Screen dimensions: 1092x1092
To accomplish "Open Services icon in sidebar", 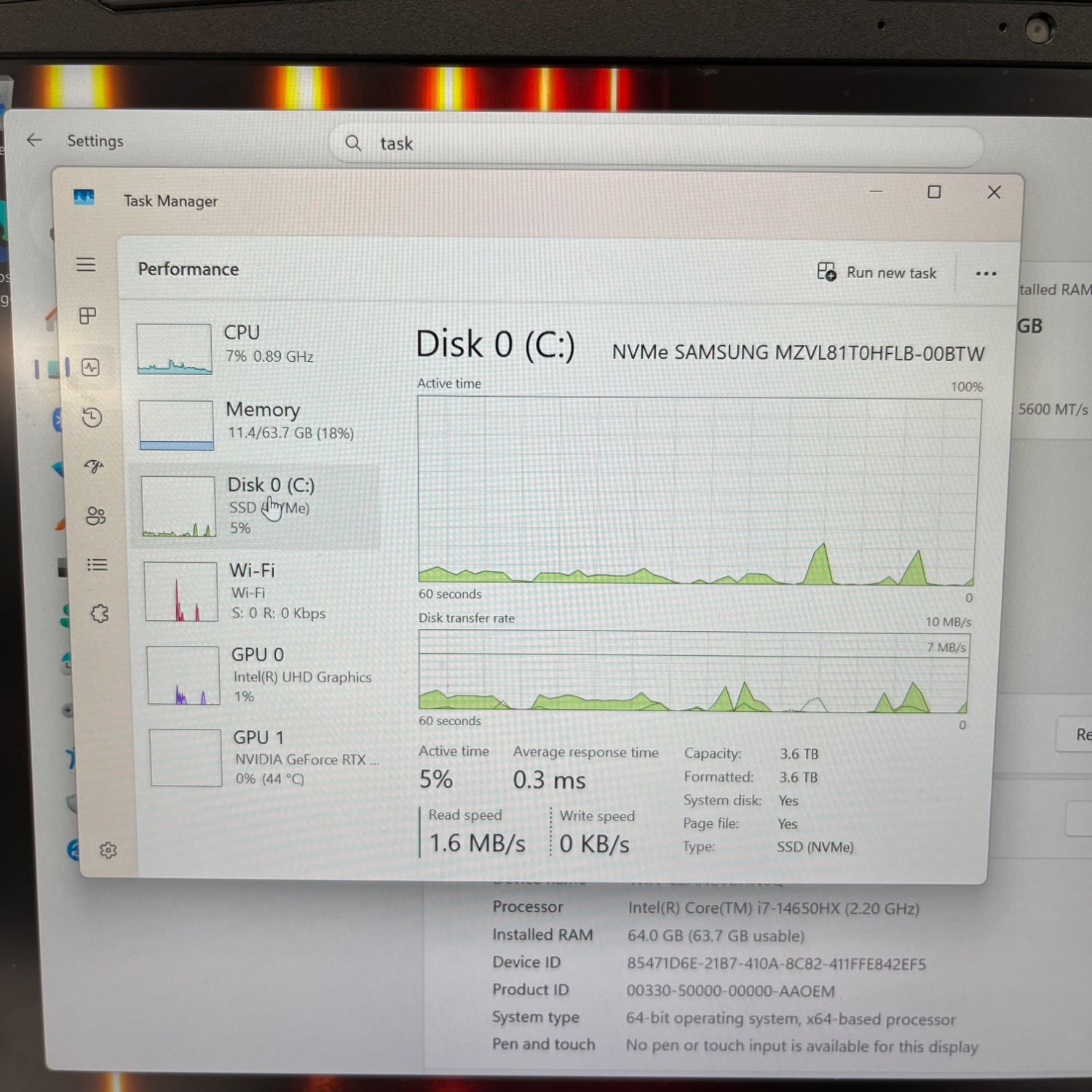I will coord(100,614).
